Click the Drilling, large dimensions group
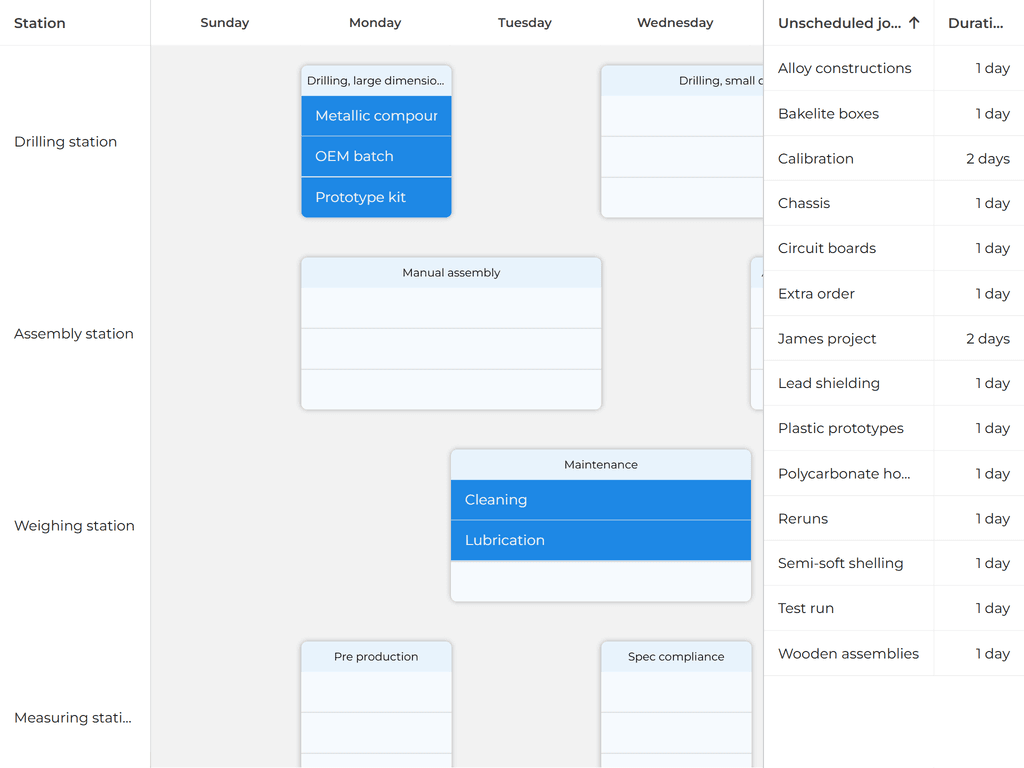 click(375, 80)
